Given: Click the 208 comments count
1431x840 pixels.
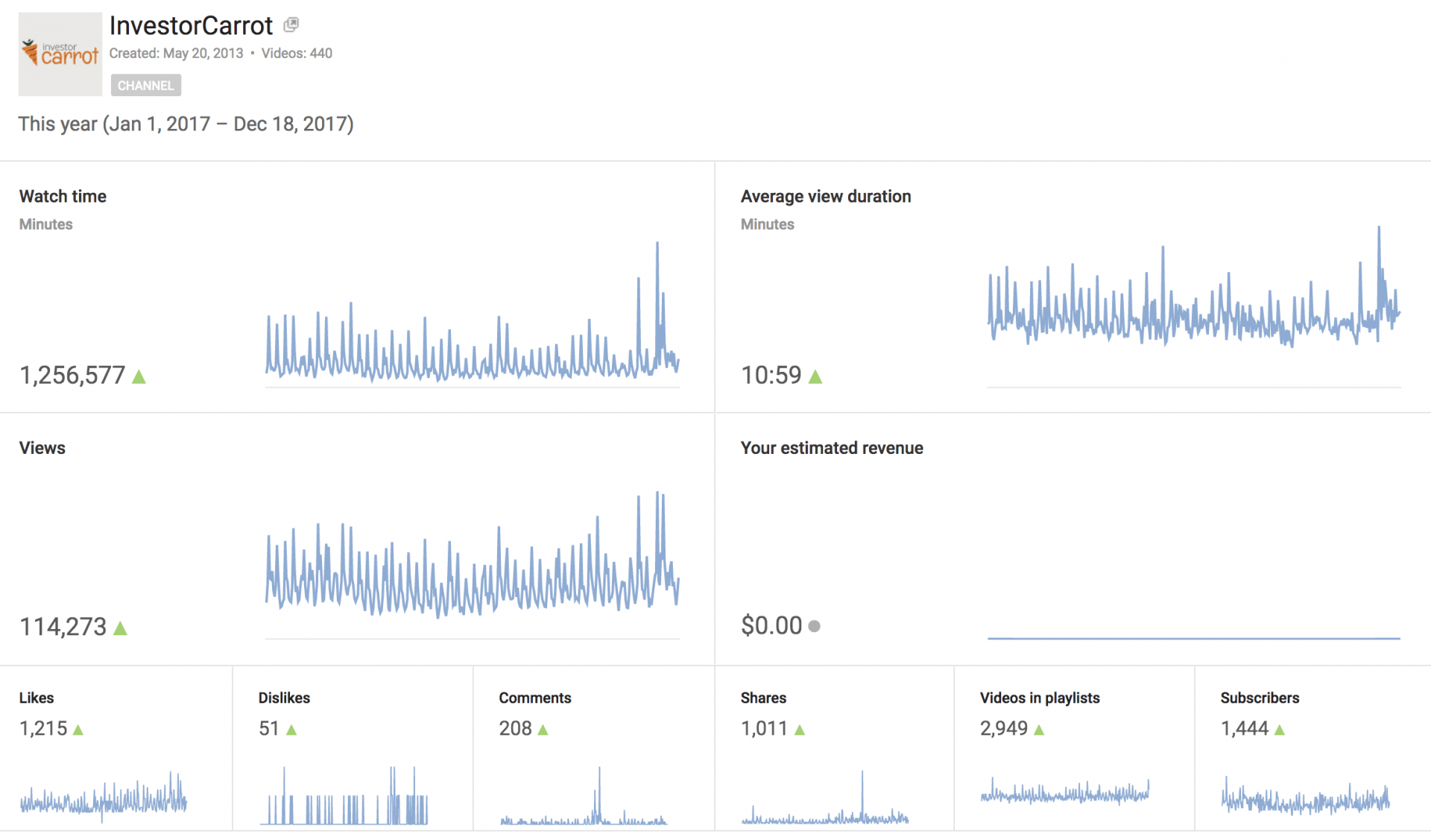Looking at the screenshot, I should [x=515, y=728].
